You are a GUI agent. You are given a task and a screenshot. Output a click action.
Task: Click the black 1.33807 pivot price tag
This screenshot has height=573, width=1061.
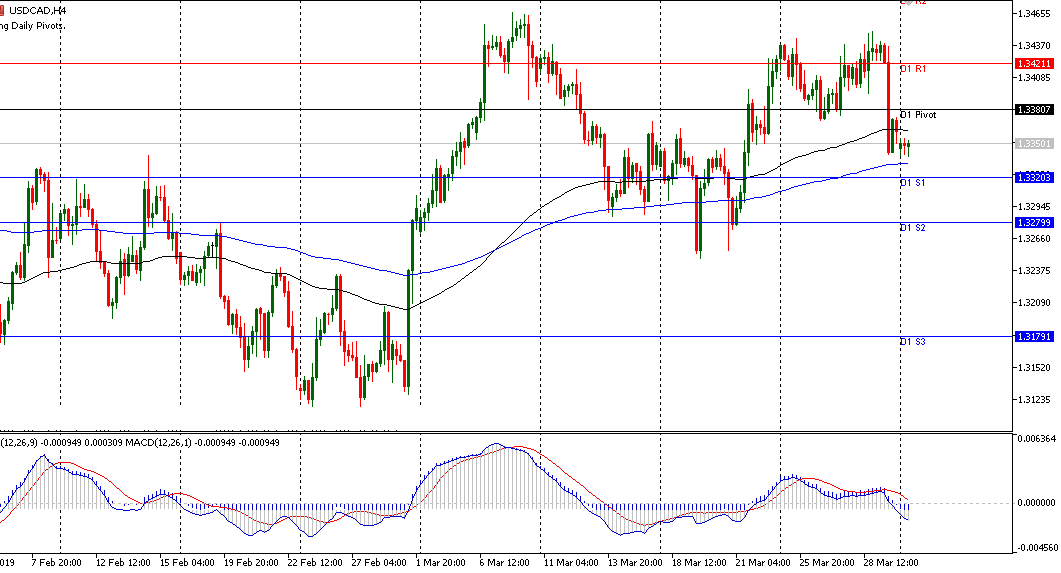tap(1034, 110)
